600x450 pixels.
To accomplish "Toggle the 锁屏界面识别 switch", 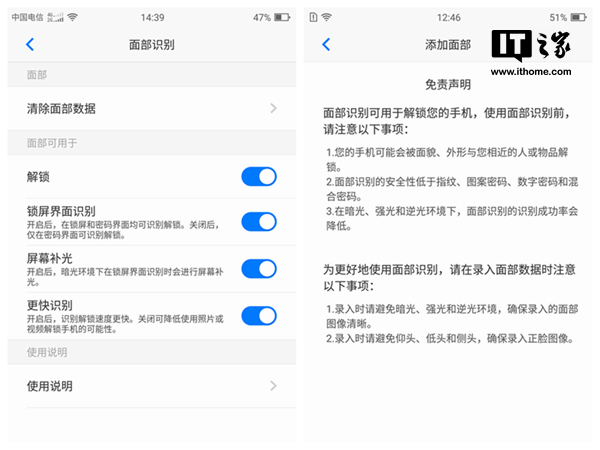I will [x=259, y=222].
